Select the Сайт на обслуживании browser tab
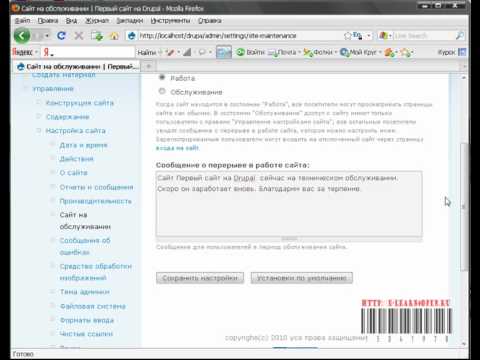480x360 pixels. tap(78, 67)
